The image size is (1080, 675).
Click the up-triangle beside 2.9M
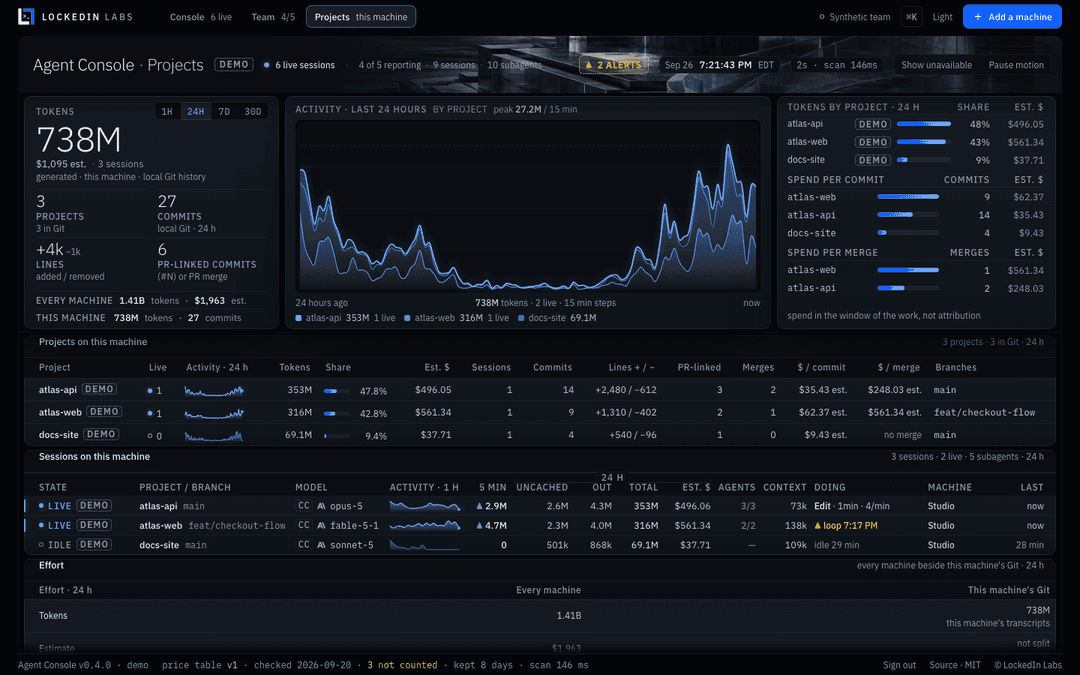pyautogui.click(x=479, y=506)
